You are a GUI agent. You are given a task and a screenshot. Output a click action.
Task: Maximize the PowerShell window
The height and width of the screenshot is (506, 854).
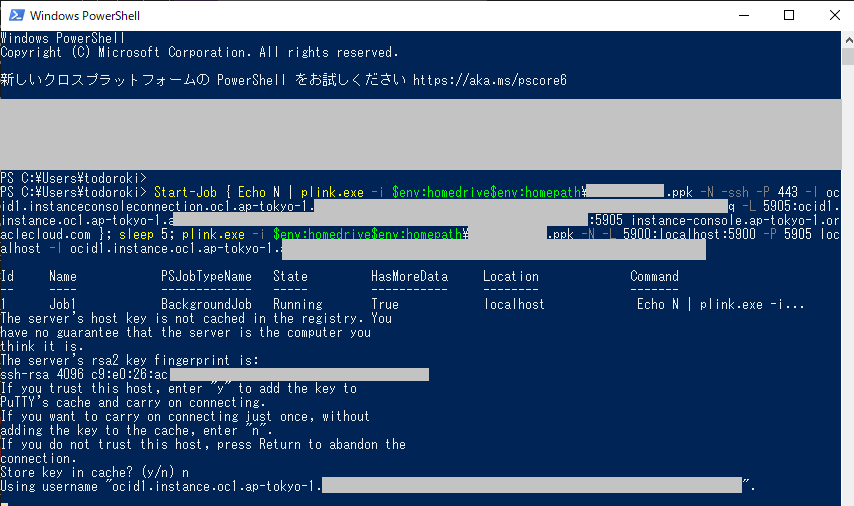tap(789, 15)
